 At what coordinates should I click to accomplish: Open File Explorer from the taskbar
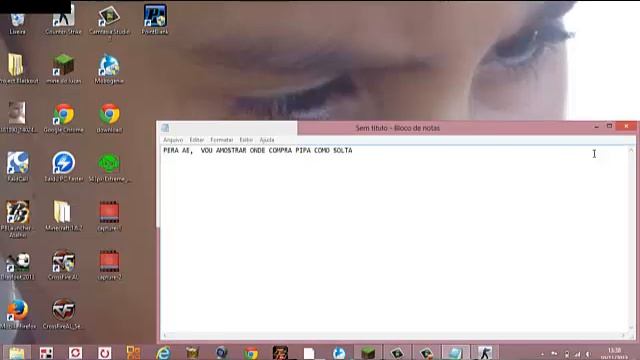coord(17,353)
